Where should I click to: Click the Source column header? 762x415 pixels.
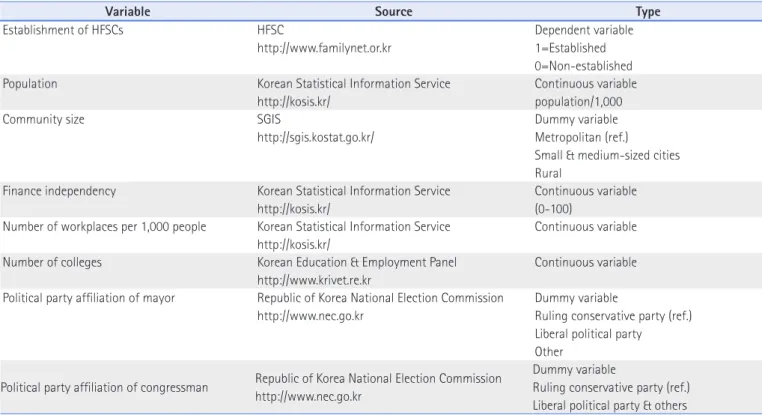[393, 11]
